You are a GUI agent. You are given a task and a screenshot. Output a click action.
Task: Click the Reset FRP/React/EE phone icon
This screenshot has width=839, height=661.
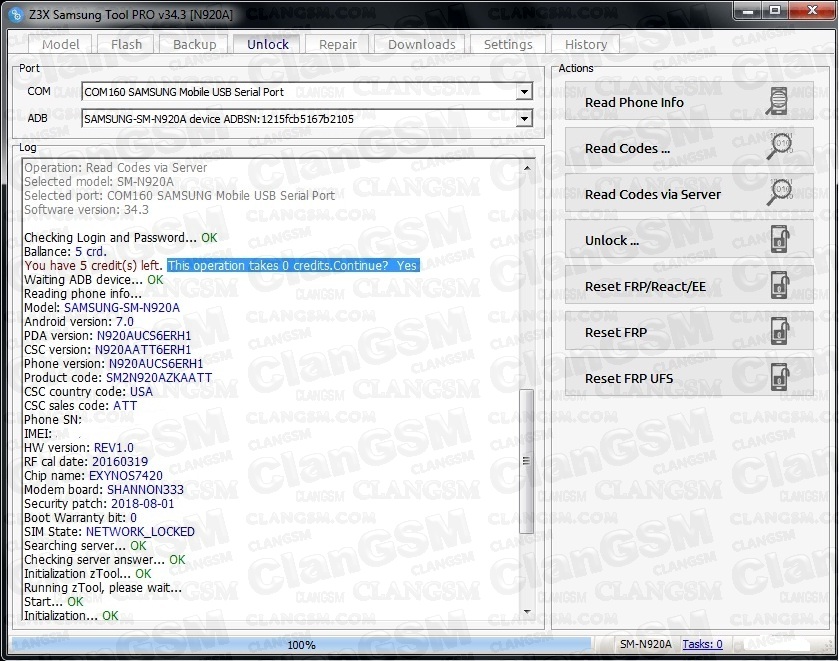pyautogui.click(x=780, y=285)
